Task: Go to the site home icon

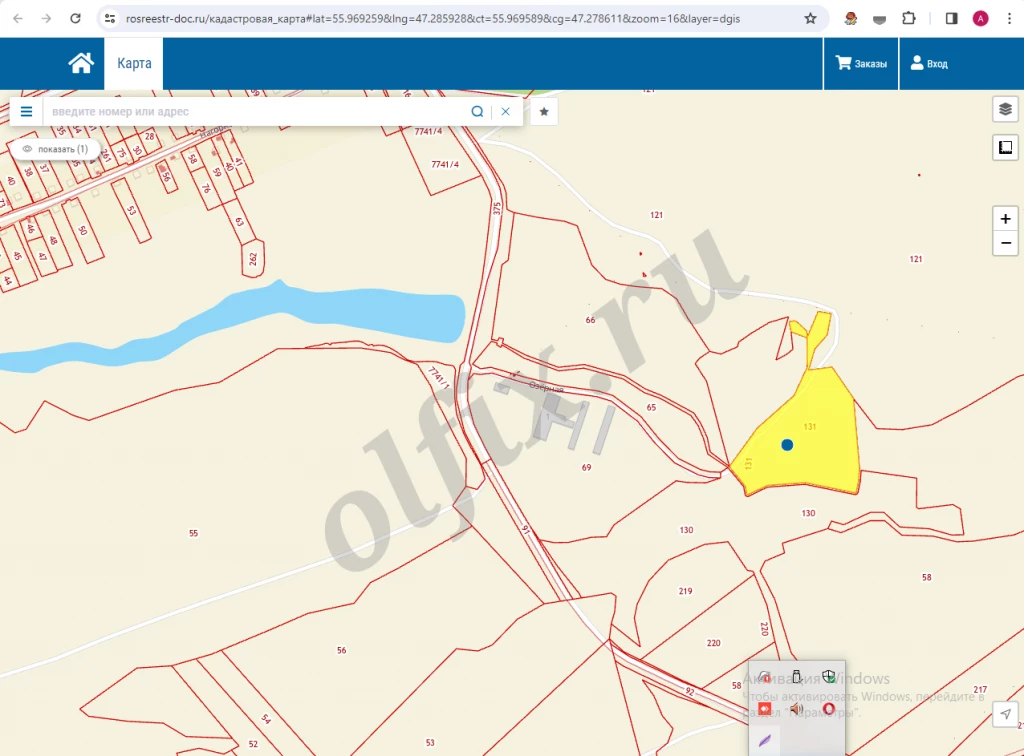Action: [81, 63]
